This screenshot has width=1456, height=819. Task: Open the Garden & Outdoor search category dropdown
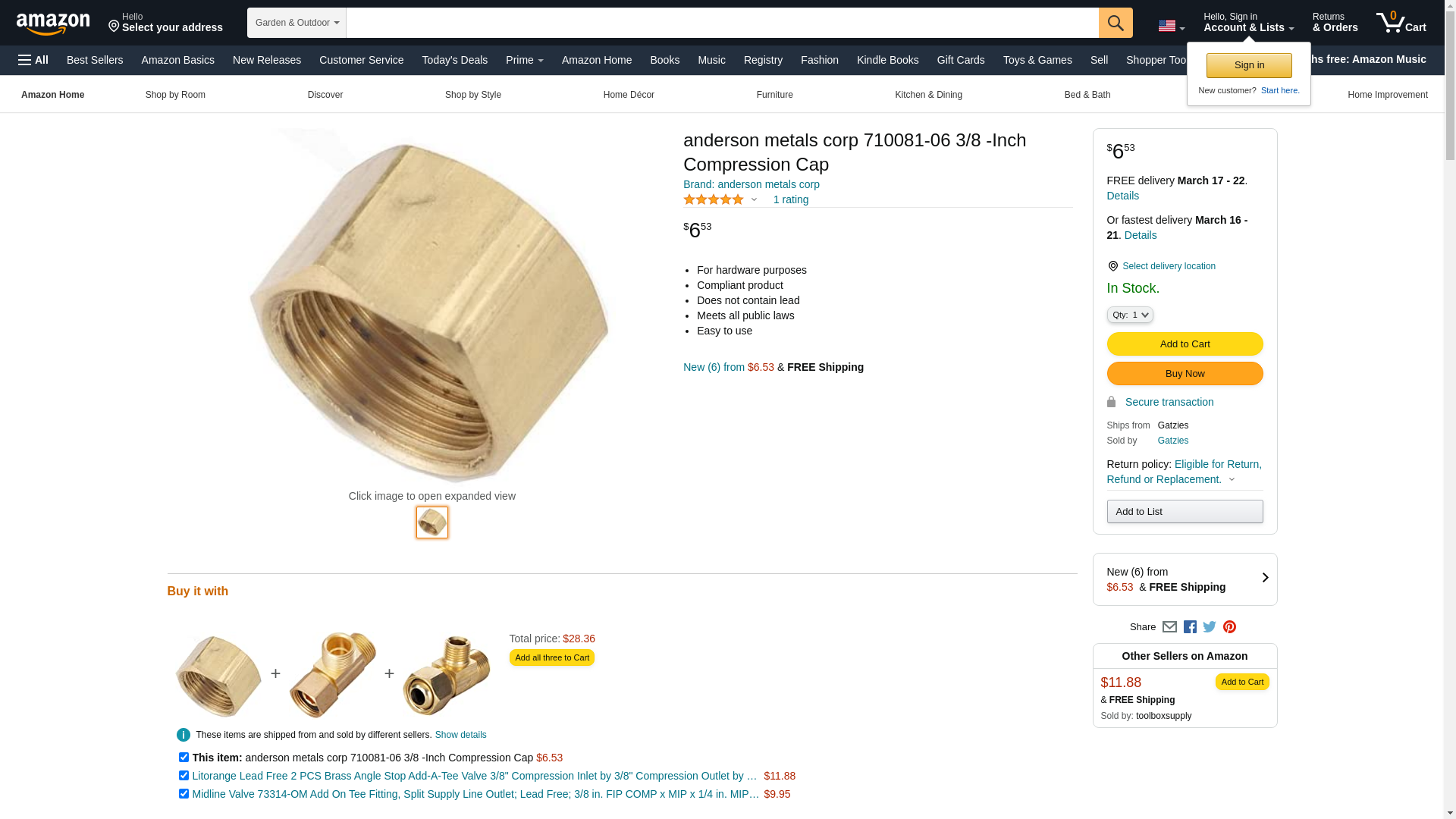point(297,23)
